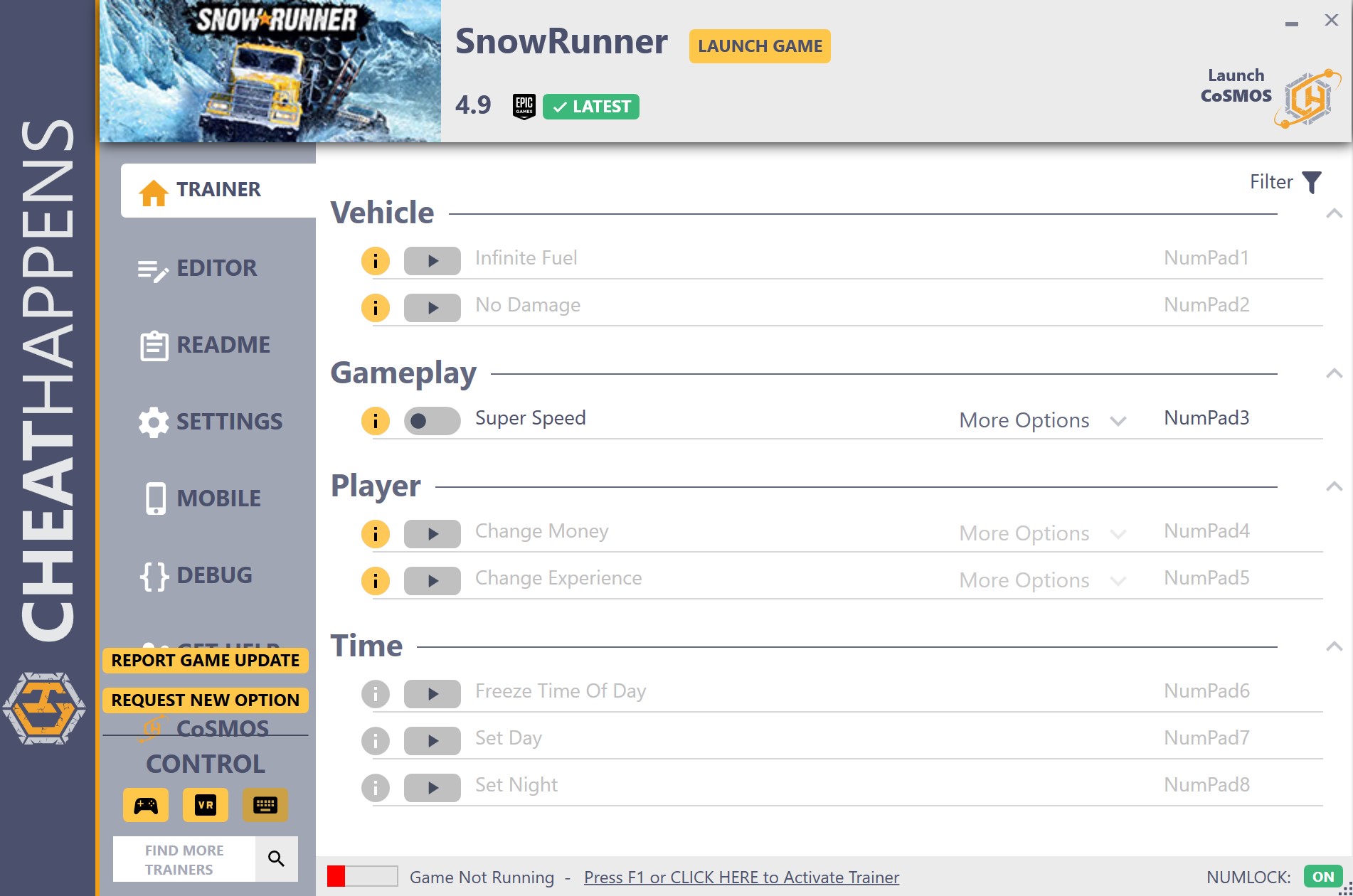Viewport: 1353px width, 896px height.
Task: Click the Game Not Running status text
Action: click(482, 878)
